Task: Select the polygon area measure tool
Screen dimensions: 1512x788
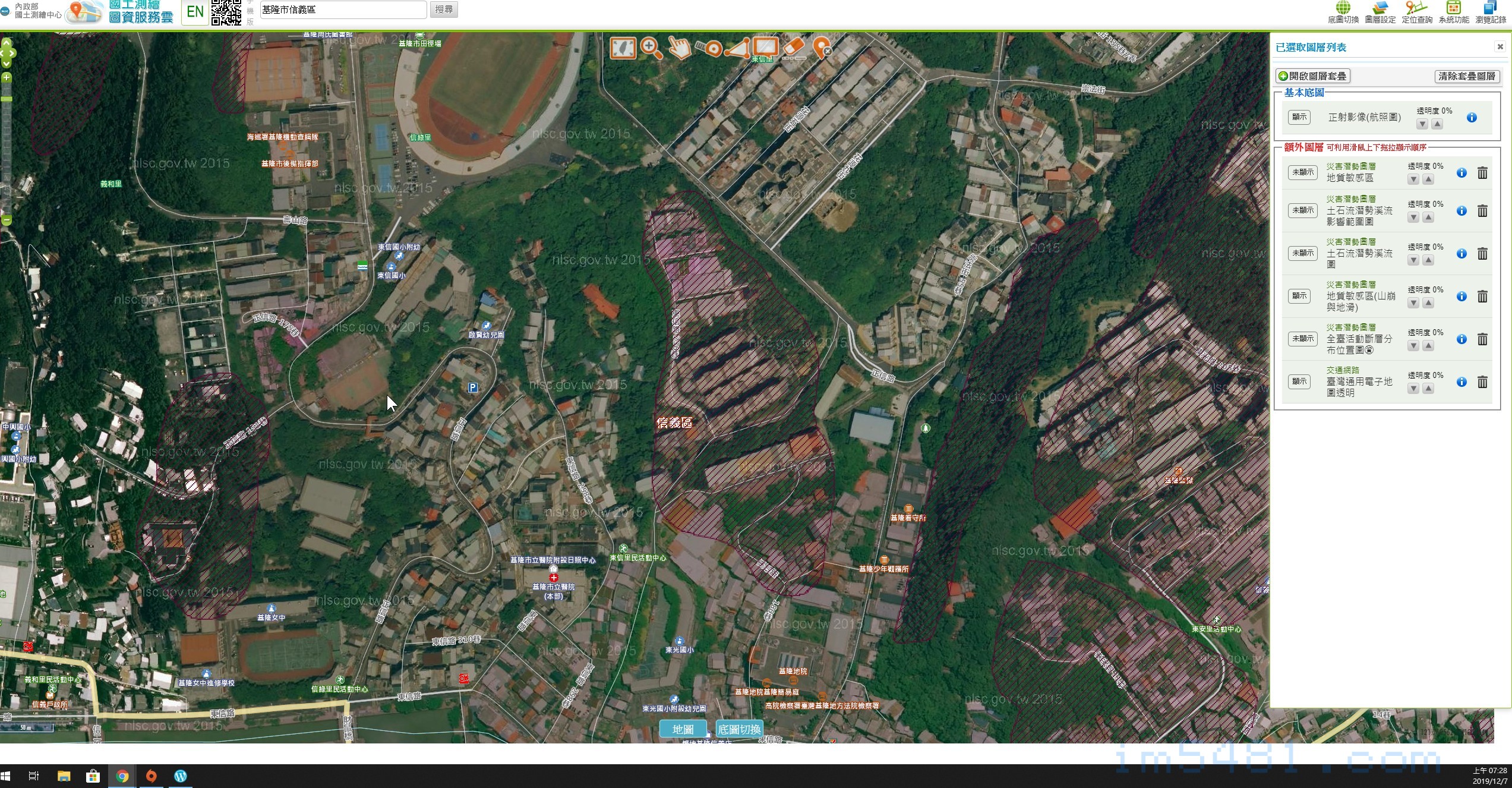Action: tap(737, 49)
